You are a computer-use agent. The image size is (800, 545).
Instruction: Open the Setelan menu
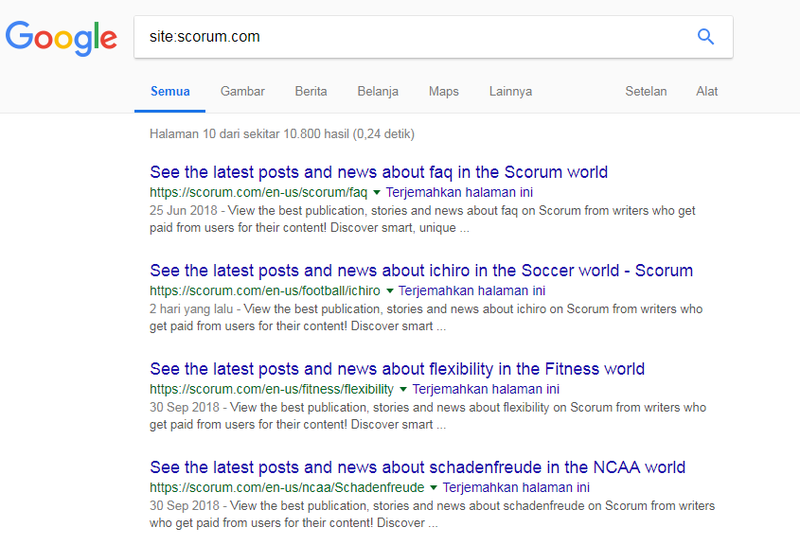(x=646, y=91)
